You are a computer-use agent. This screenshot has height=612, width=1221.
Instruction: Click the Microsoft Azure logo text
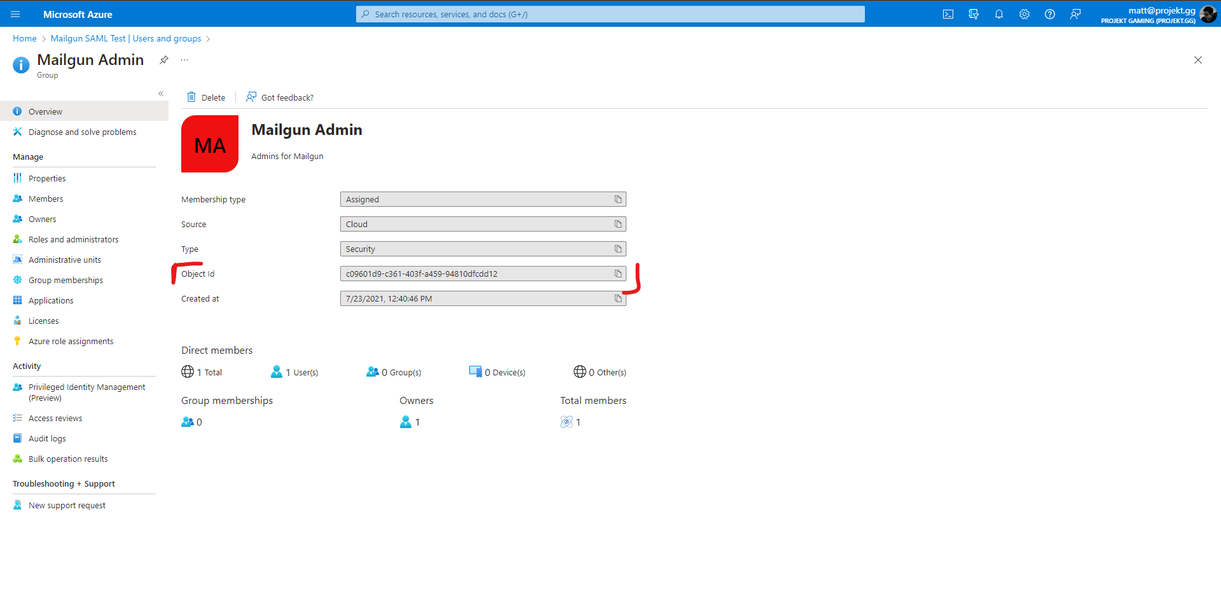coord(78,14)
